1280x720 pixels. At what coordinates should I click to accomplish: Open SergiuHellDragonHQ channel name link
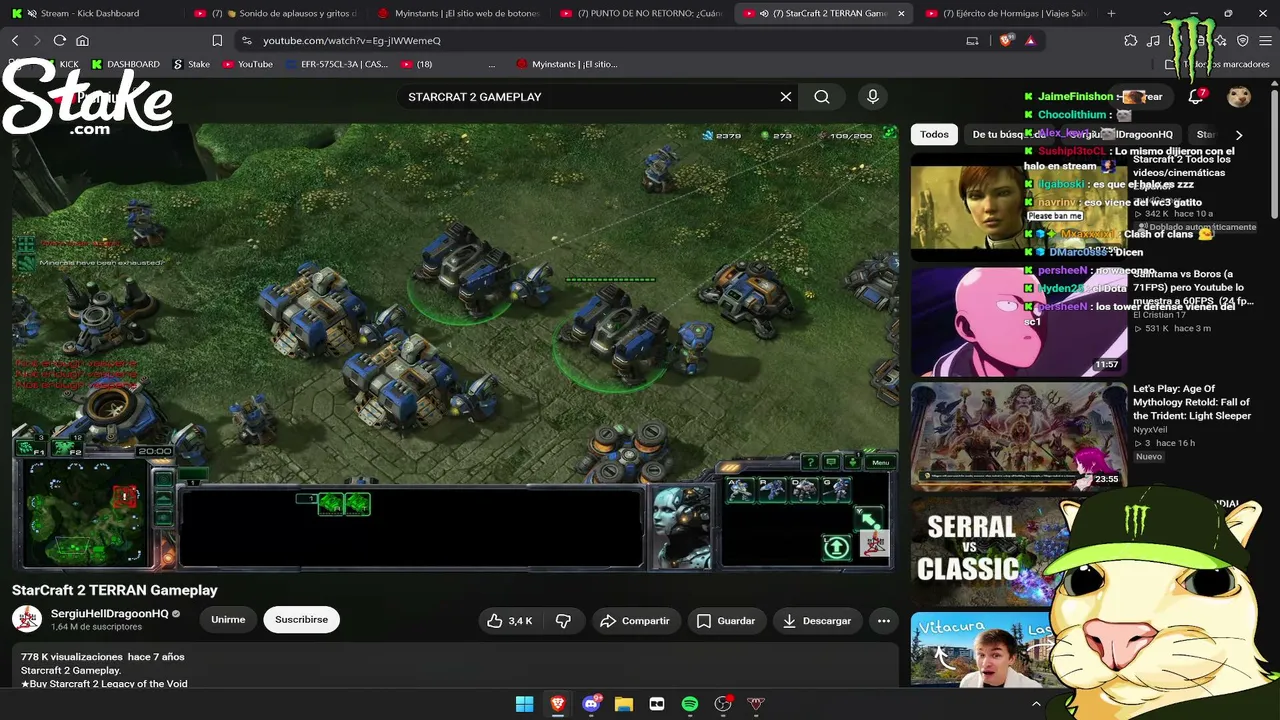click(110, 613)
